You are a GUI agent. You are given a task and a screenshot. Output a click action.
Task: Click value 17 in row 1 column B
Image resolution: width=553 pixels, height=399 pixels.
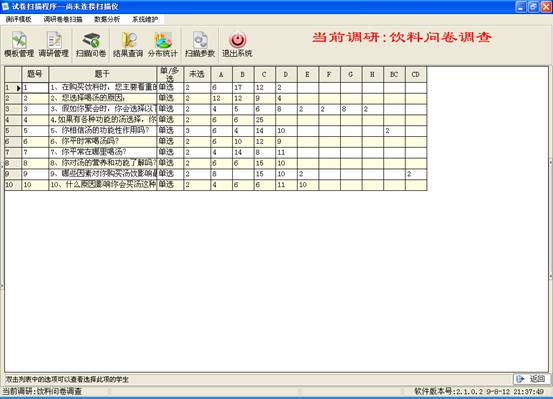click(243, 87)
